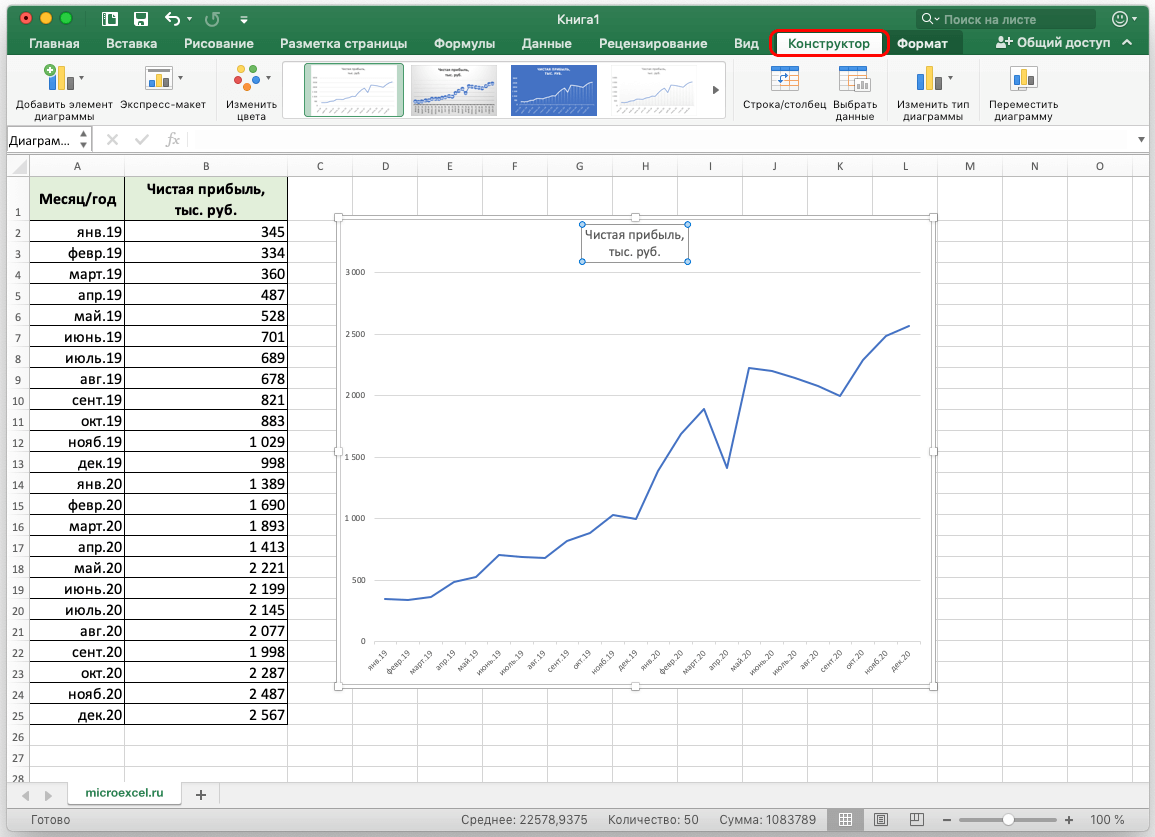
Task: Open the Undo history dropdown arrow
Action: point(190,19)
